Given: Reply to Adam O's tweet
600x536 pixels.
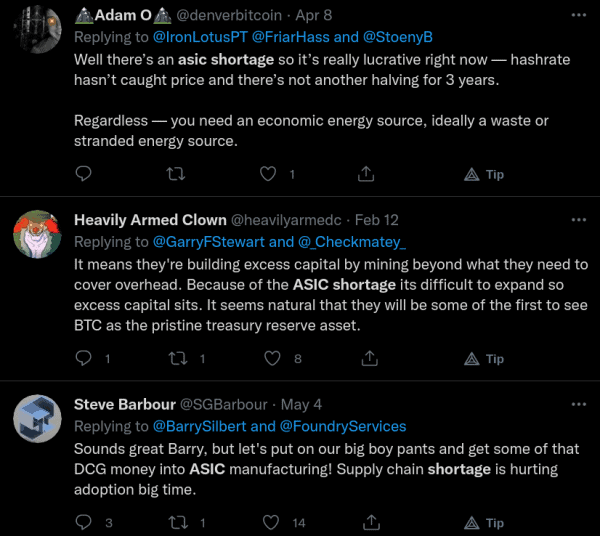Looking at the screenshot, I should [84, 174].
